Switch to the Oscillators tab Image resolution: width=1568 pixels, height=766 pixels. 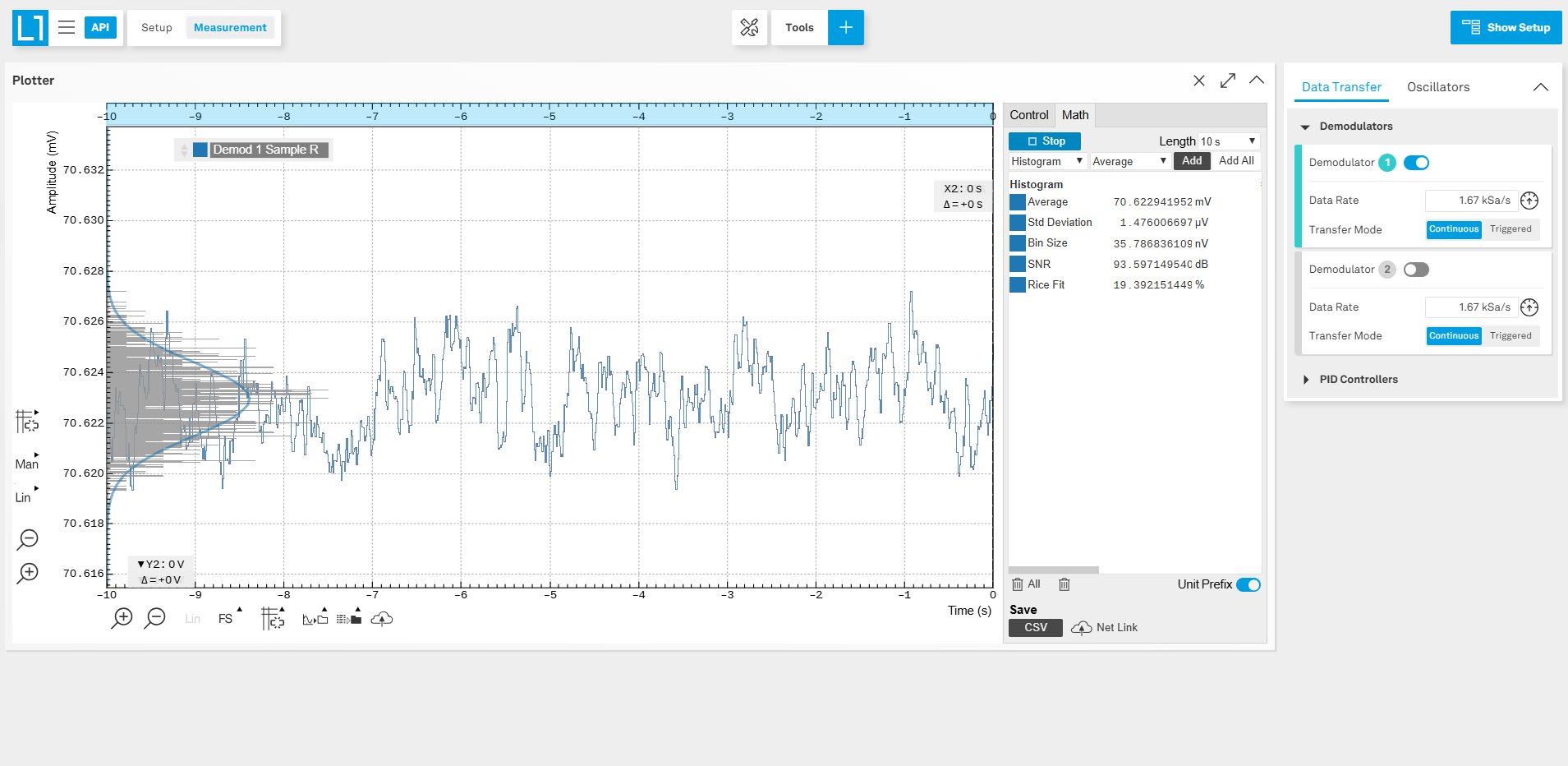1437,87
